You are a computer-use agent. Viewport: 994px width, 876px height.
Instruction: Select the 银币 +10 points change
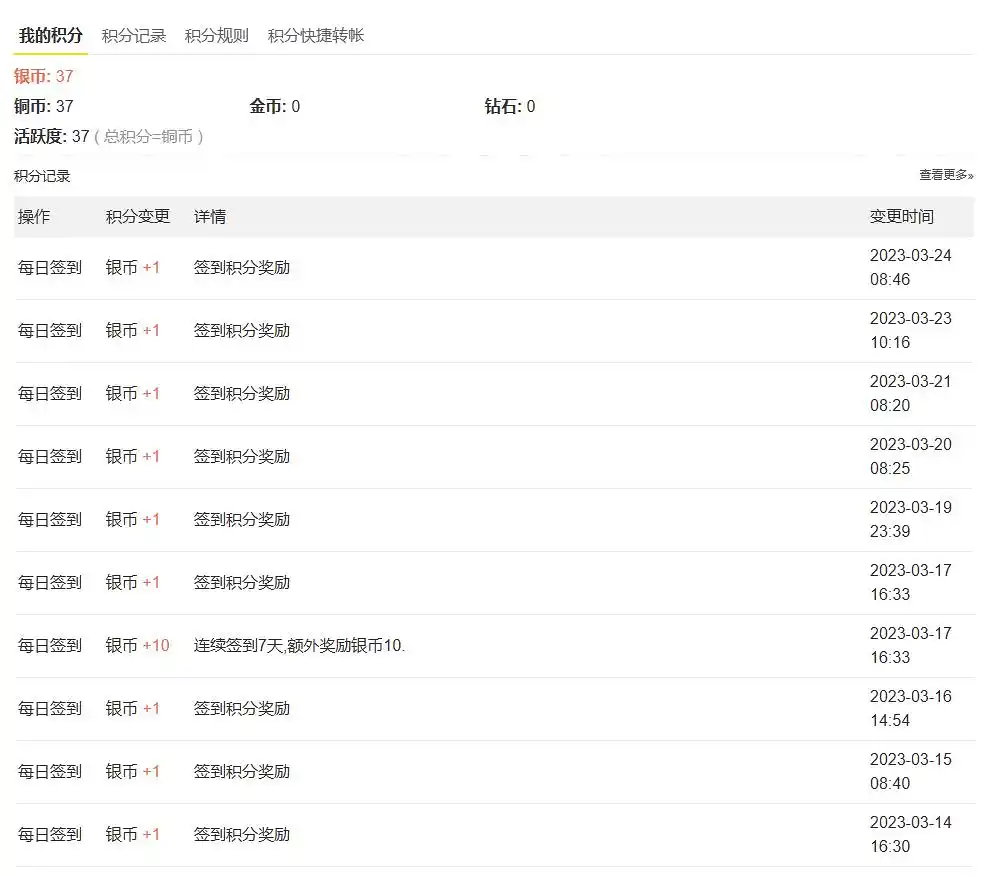[138, 646]
